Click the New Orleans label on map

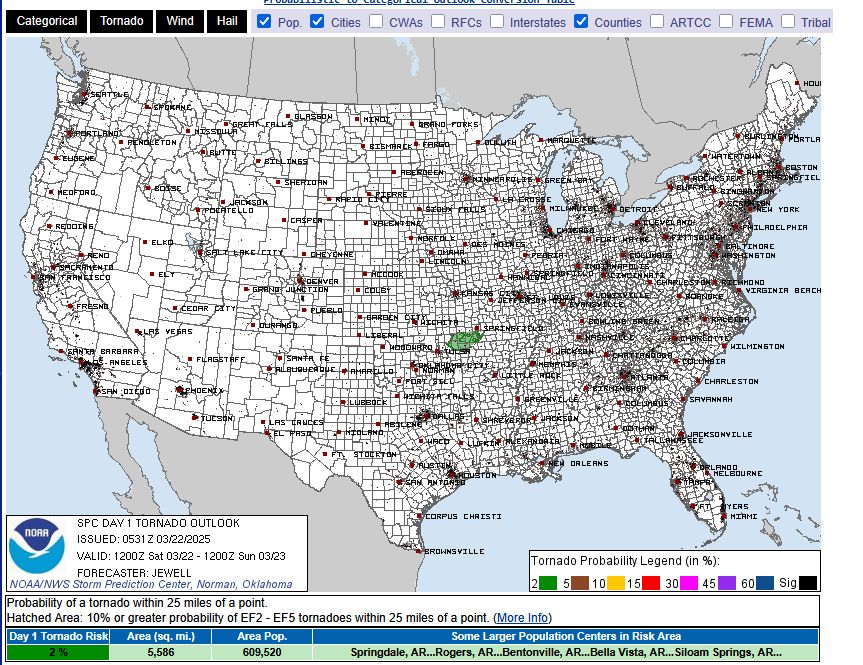(578, 464)
